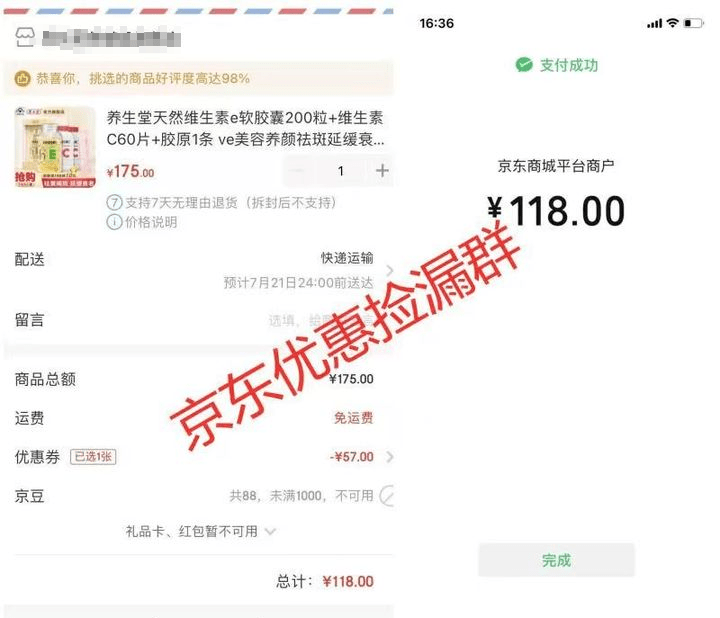Tap the 7-day return policy icon
Viewport: 720px width, 618px height.
pyautogui.click(x=114, y=202)
